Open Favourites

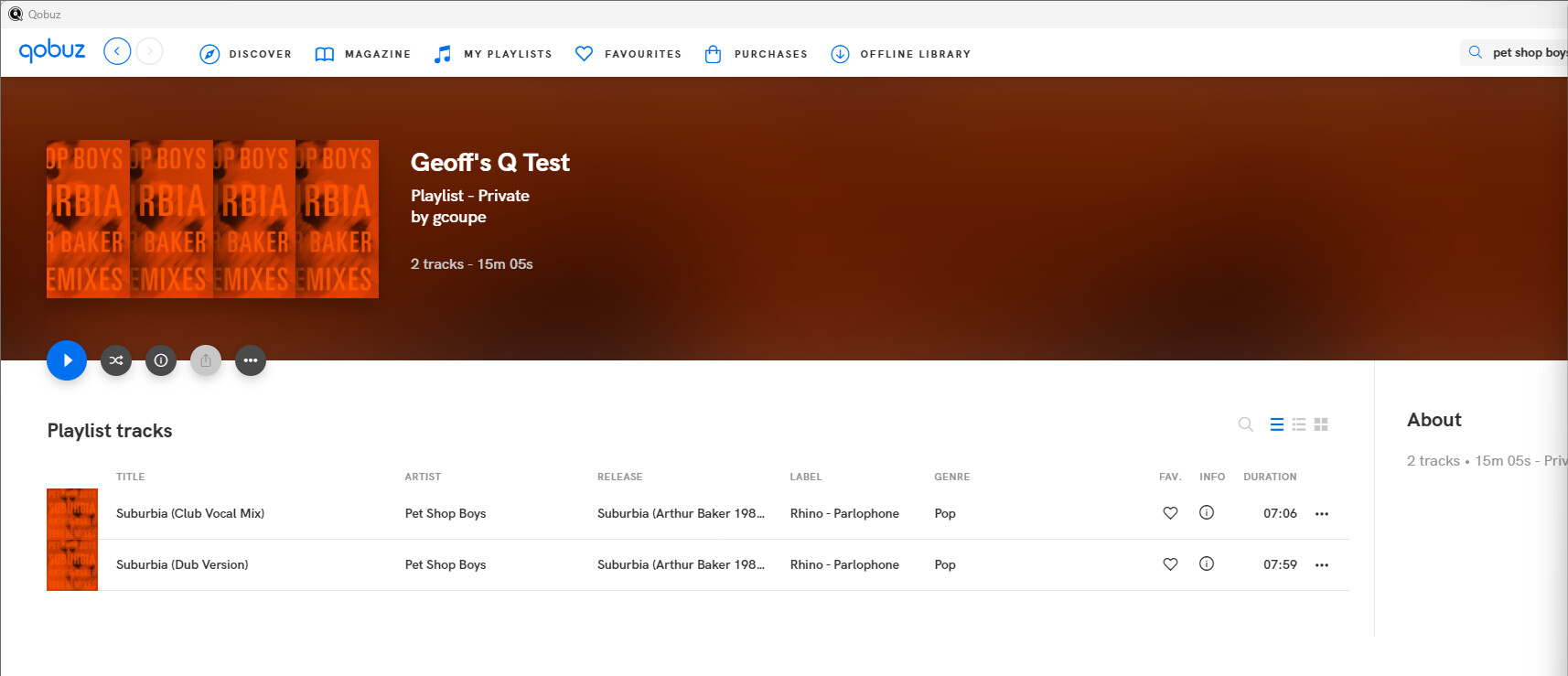pyautogui.click(x=628, y=54)
